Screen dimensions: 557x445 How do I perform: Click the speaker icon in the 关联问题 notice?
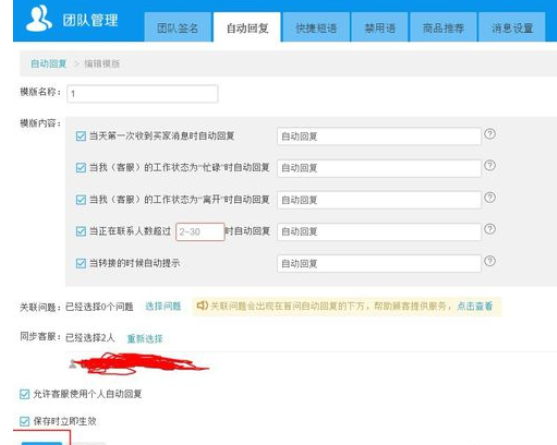[202, 305]
